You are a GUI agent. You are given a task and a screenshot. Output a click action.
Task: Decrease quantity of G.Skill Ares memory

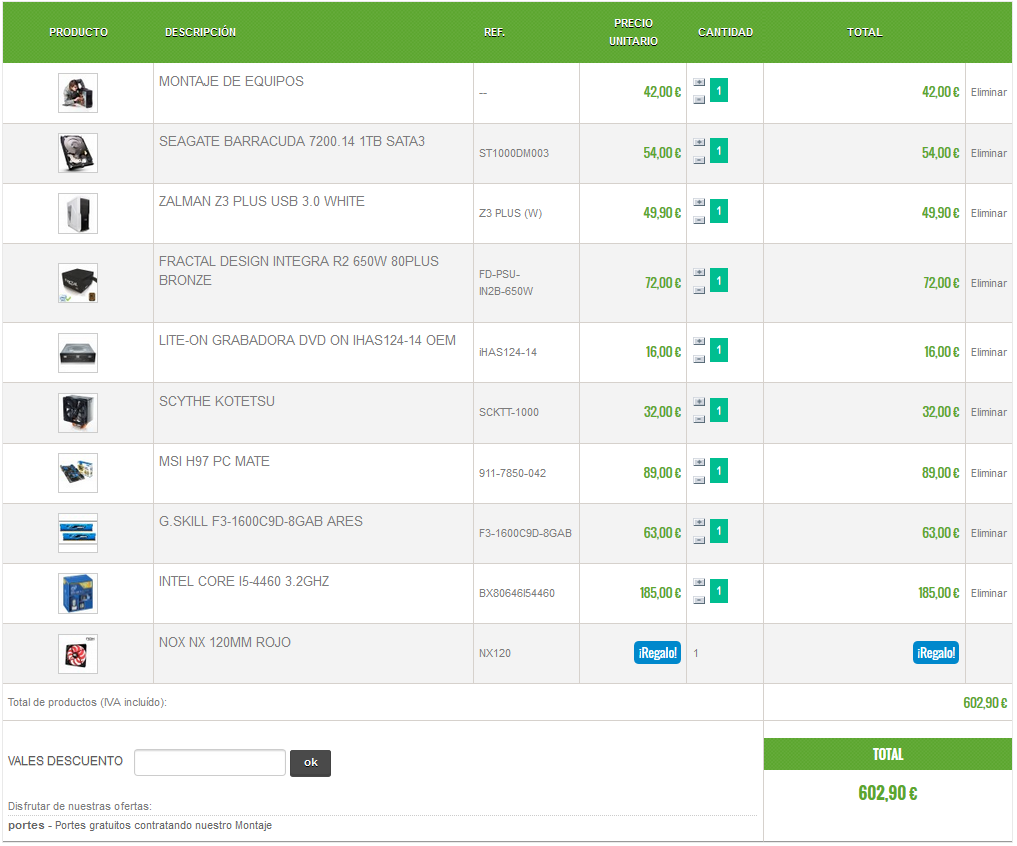[x=699, y=540]
